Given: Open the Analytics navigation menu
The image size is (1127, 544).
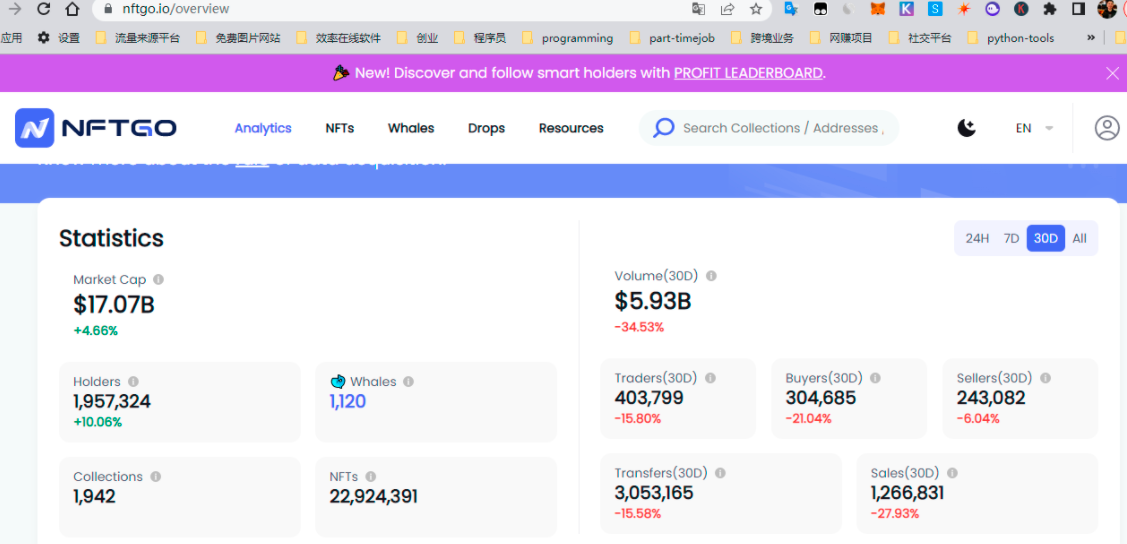Looking at the screenshot, I should click(x=263, y=128).
